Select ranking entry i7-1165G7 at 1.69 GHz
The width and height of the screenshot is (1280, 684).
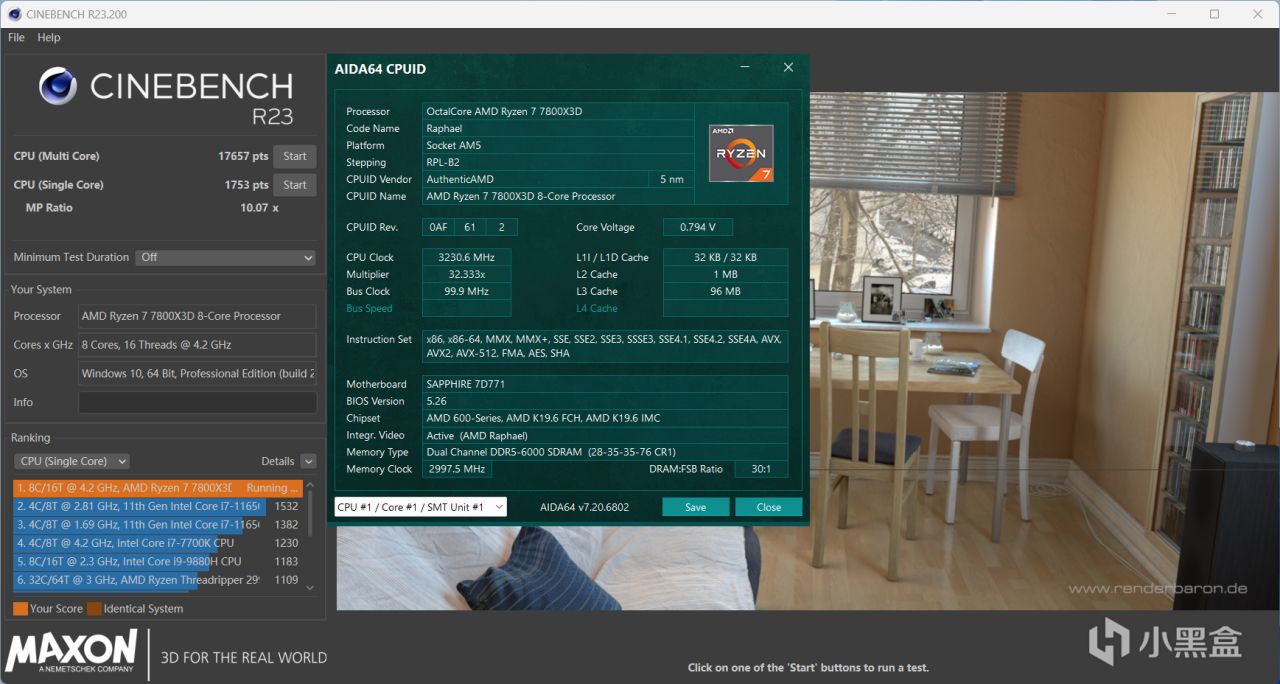pyautogui.click(x=158, y=524)
